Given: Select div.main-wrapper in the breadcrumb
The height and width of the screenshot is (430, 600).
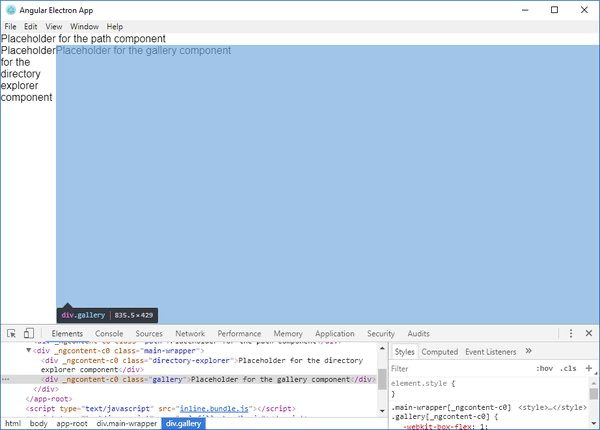Looking at the screenshot, I should pos(126,424).
